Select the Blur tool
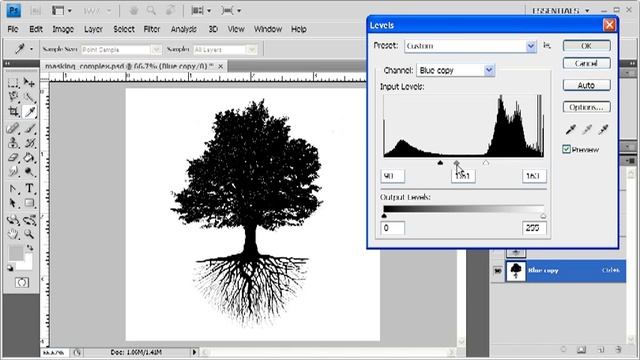Image resolution: width=640 pixels, height=360 pixels. (13, 171)
